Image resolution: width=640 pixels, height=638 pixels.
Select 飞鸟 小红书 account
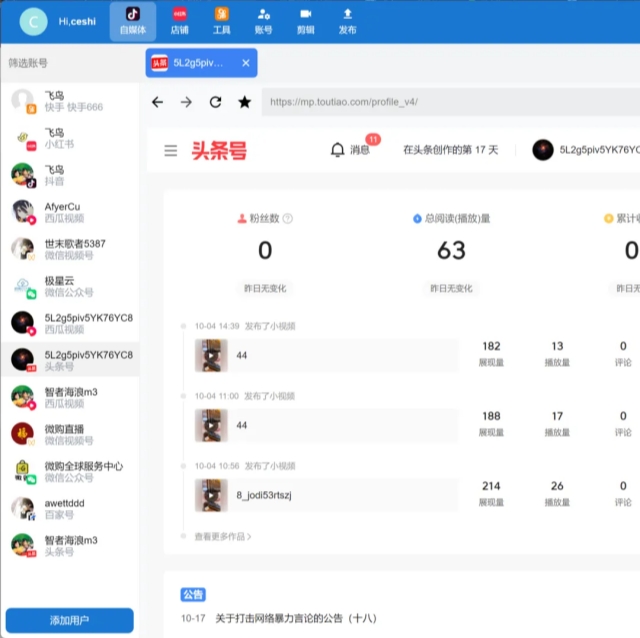pyautogui.click(x=69, y=138)
